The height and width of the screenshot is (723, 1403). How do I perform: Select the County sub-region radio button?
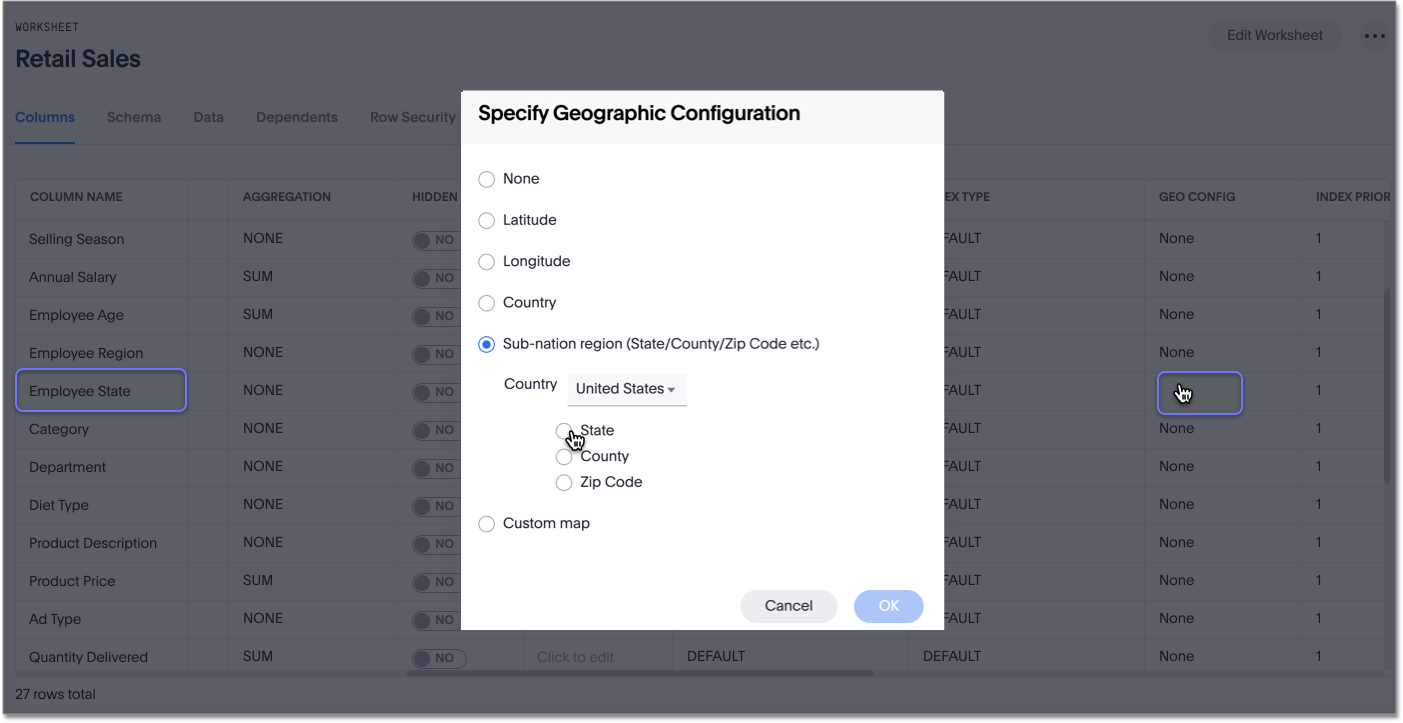(x=564, y=456)
